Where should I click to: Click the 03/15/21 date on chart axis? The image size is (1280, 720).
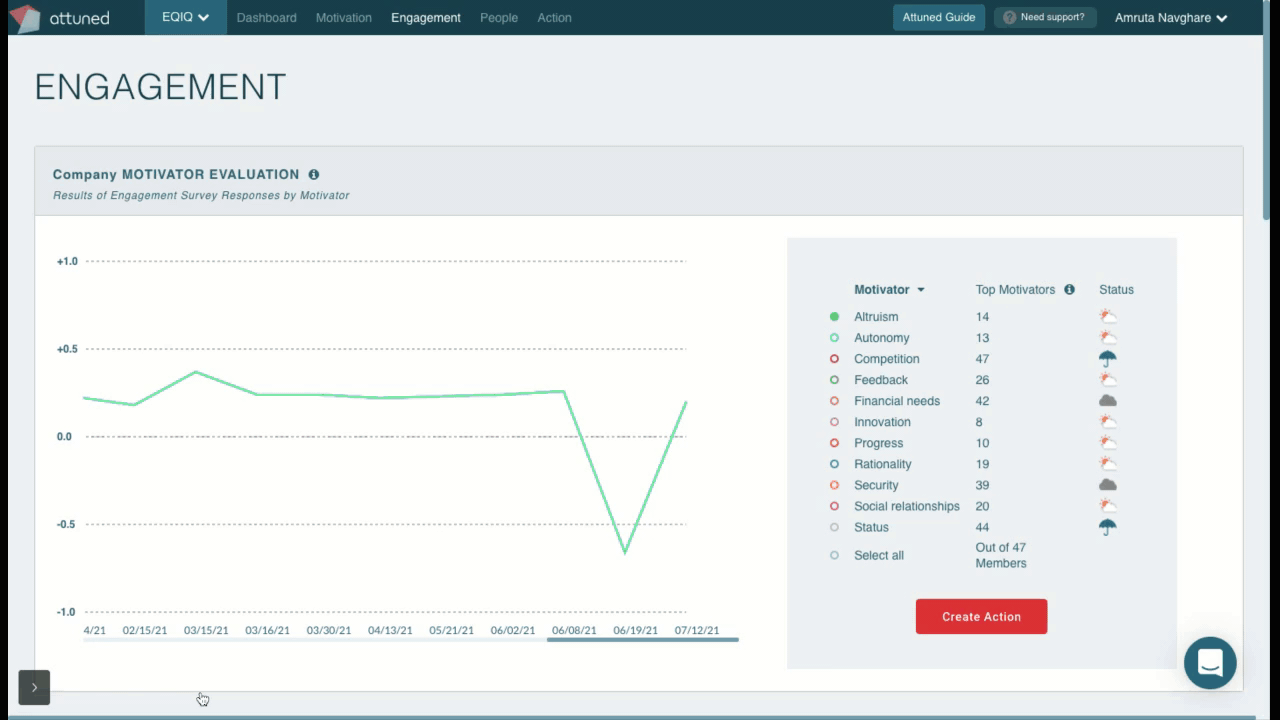[206, 631]
